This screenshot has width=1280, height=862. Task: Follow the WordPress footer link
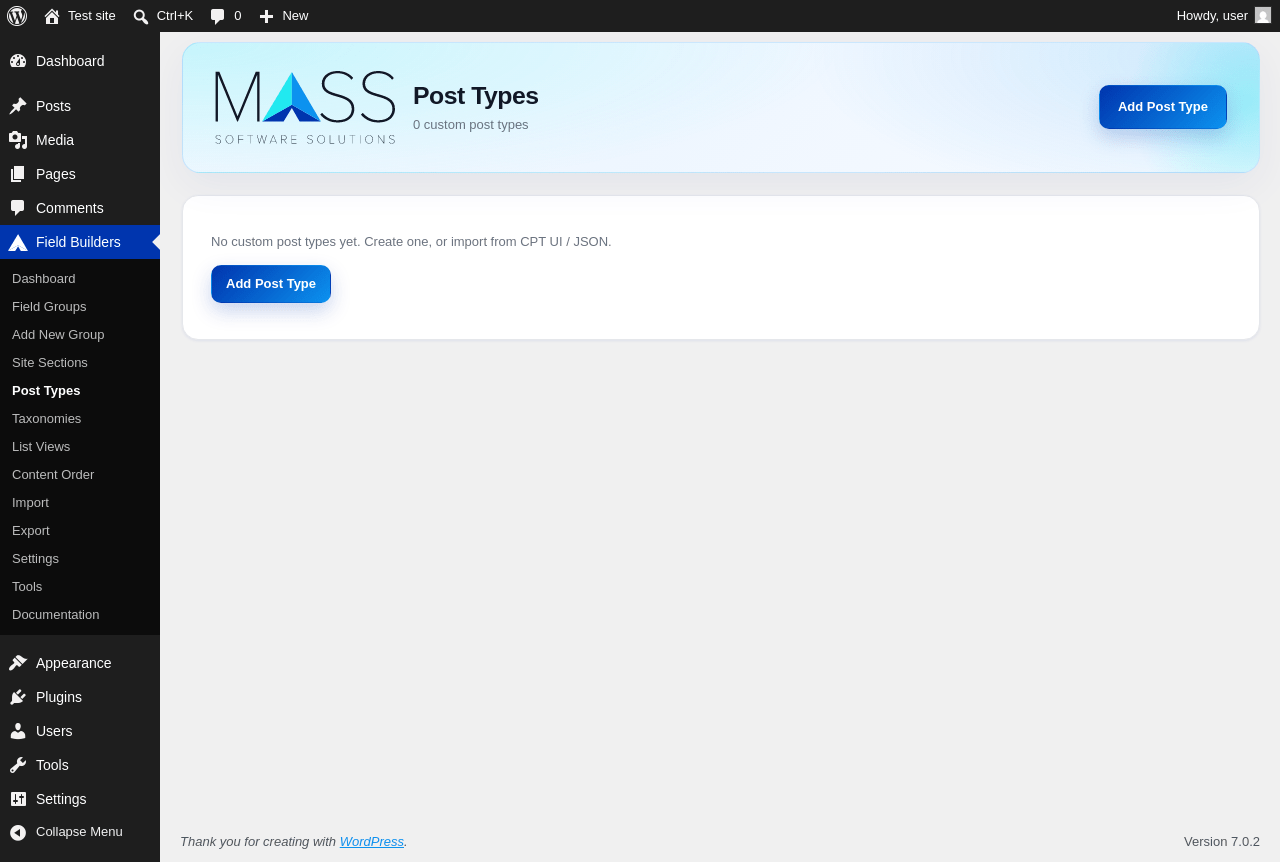(x=372, y=841)
